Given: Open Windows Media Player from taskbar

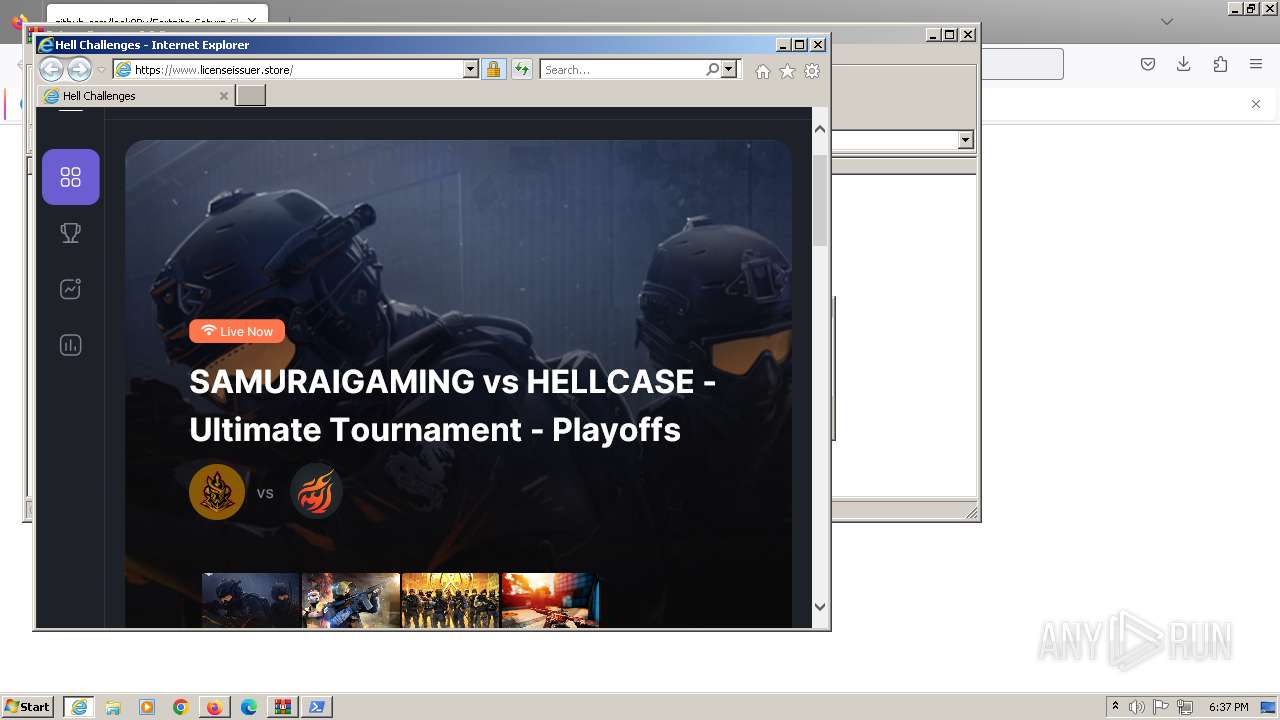Looking at the screenshot, I should coord(147,707).
